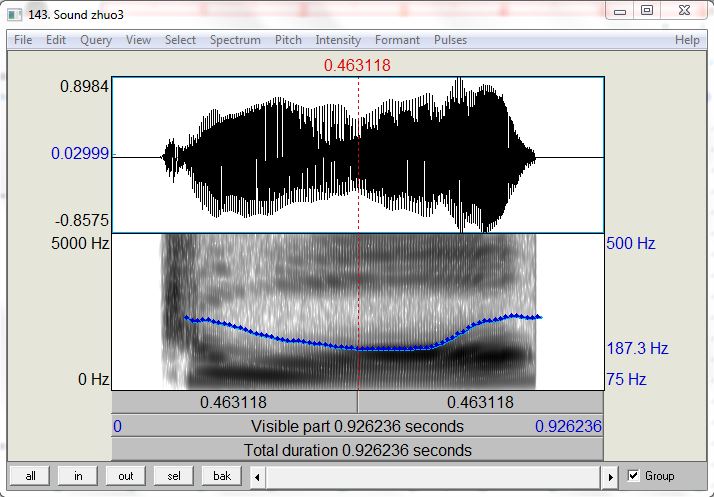Click the 187.3 Hz pitch value
The height and width of the screenshot is (497, 714).
638,348
